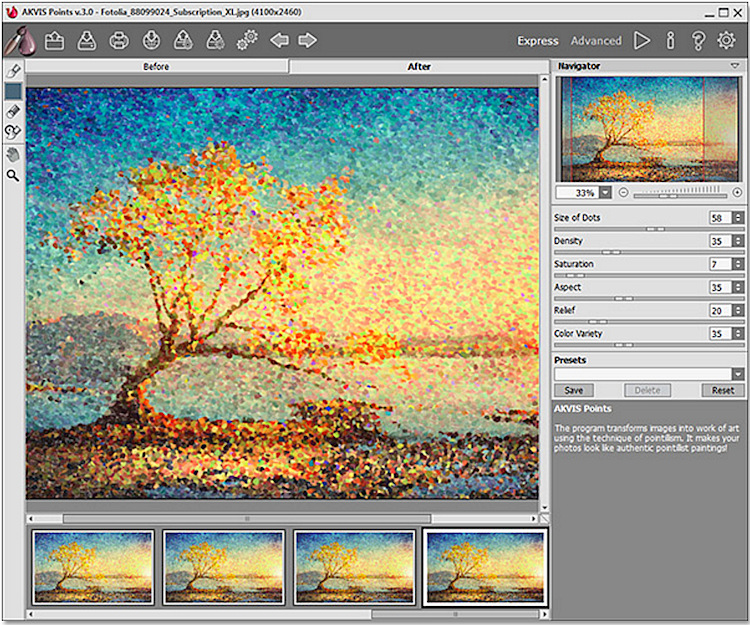Switch to the After tab
Image resolution: width=750 pixels, height=625 pixels.
[x=419, y=67]
